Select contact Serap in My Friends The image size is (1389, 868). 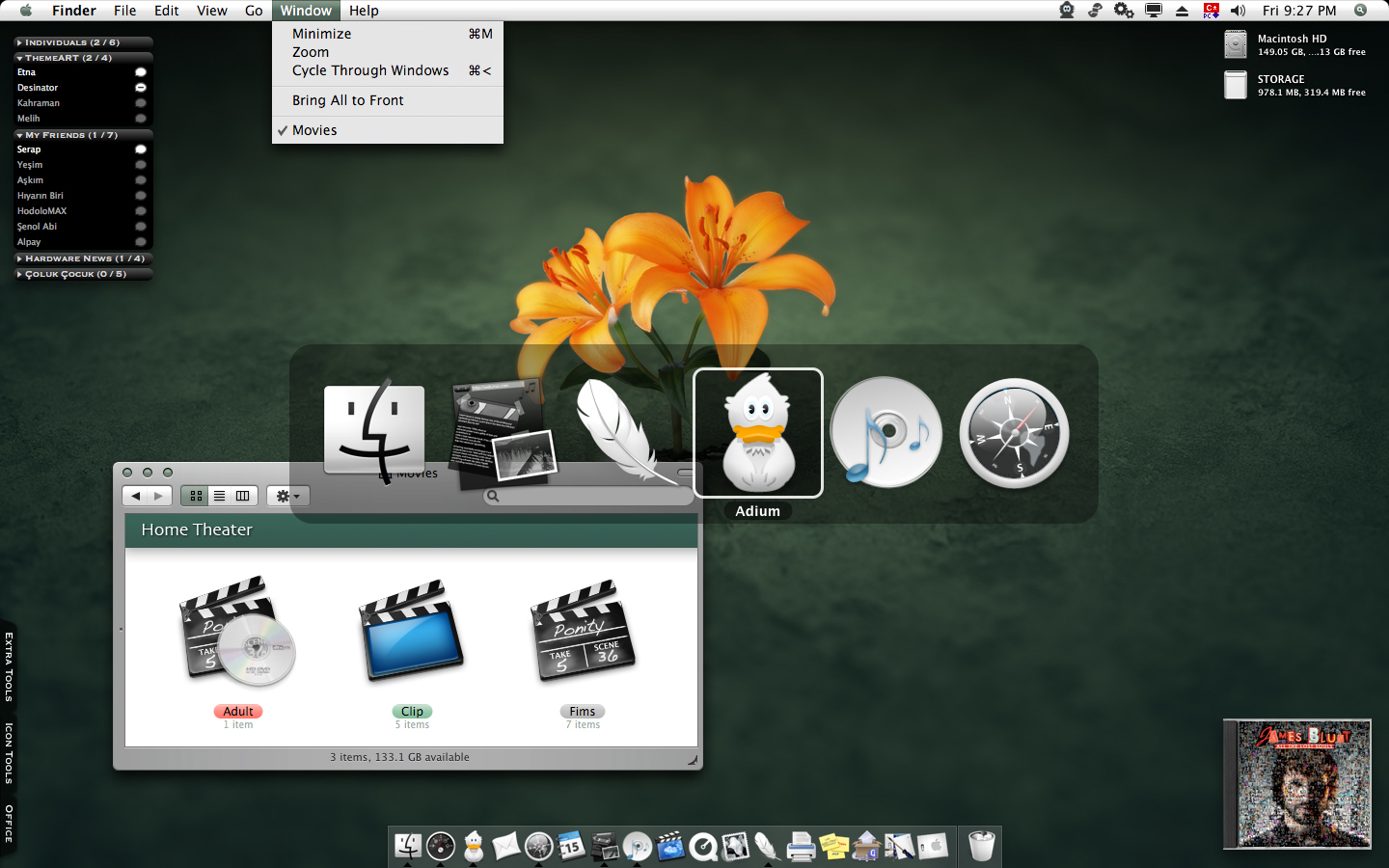83,149
